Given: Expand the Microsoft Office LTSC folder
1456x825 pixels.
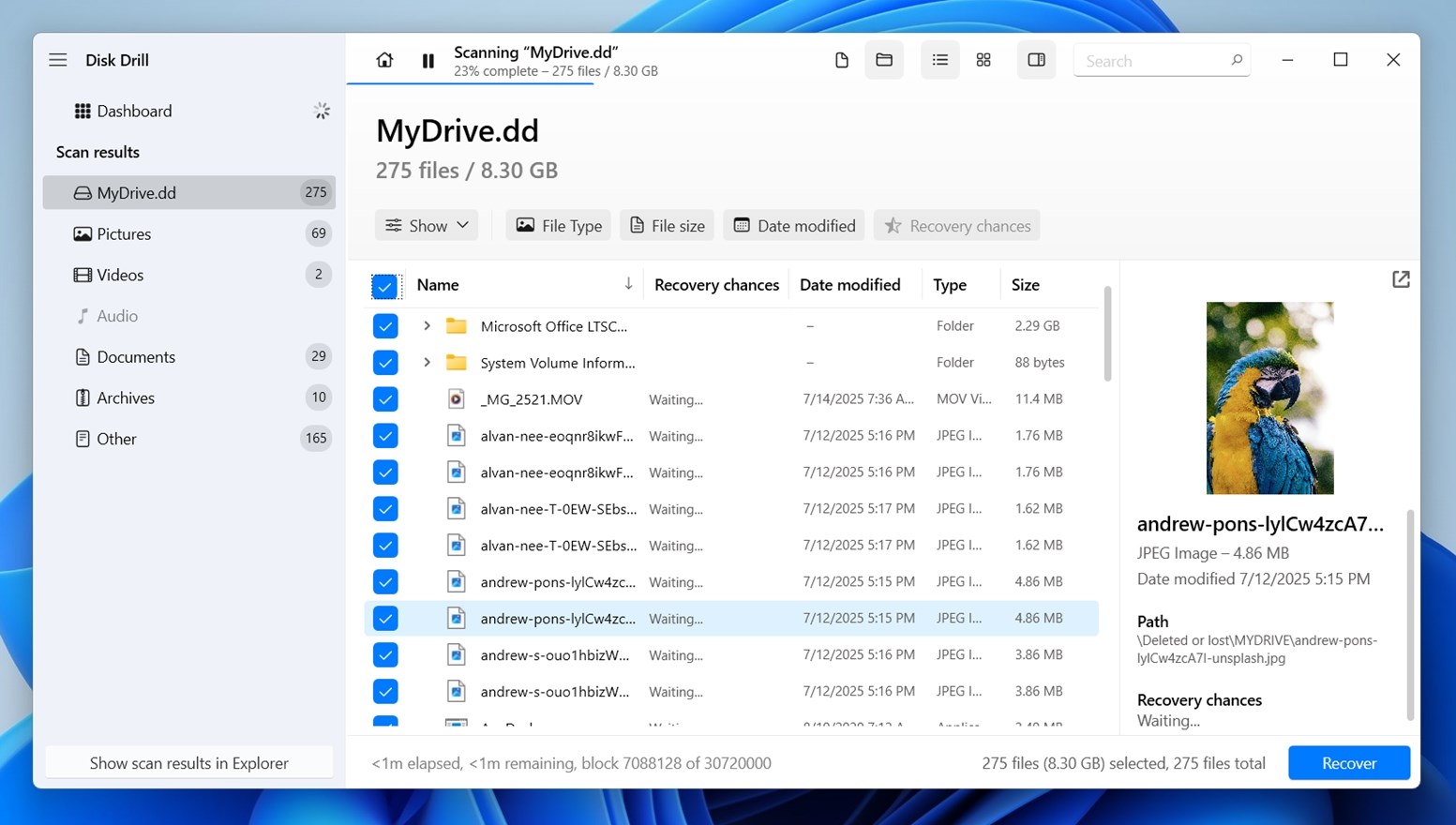Looking at the screenshot, I should [427, 326].
